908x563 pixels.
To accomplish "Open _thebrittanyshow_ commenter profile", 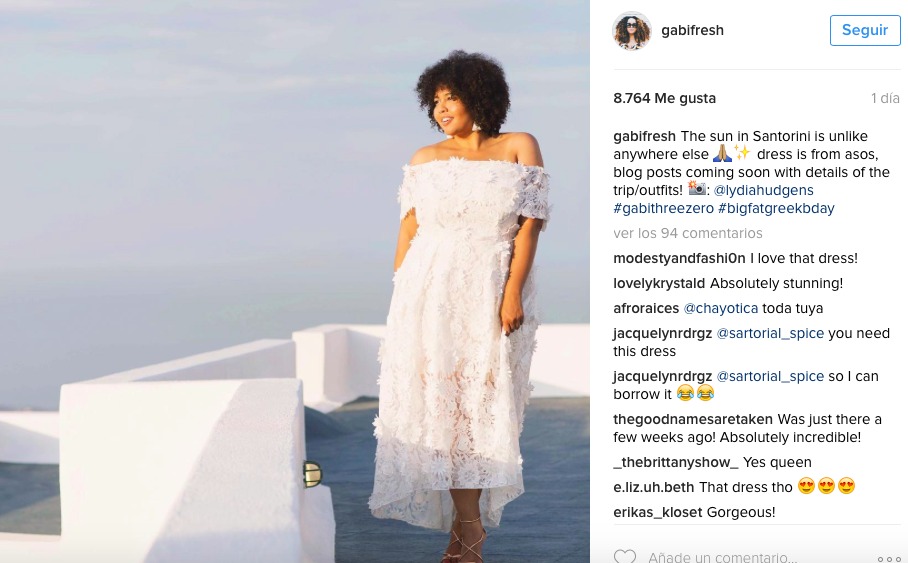I will click(676, 462).
